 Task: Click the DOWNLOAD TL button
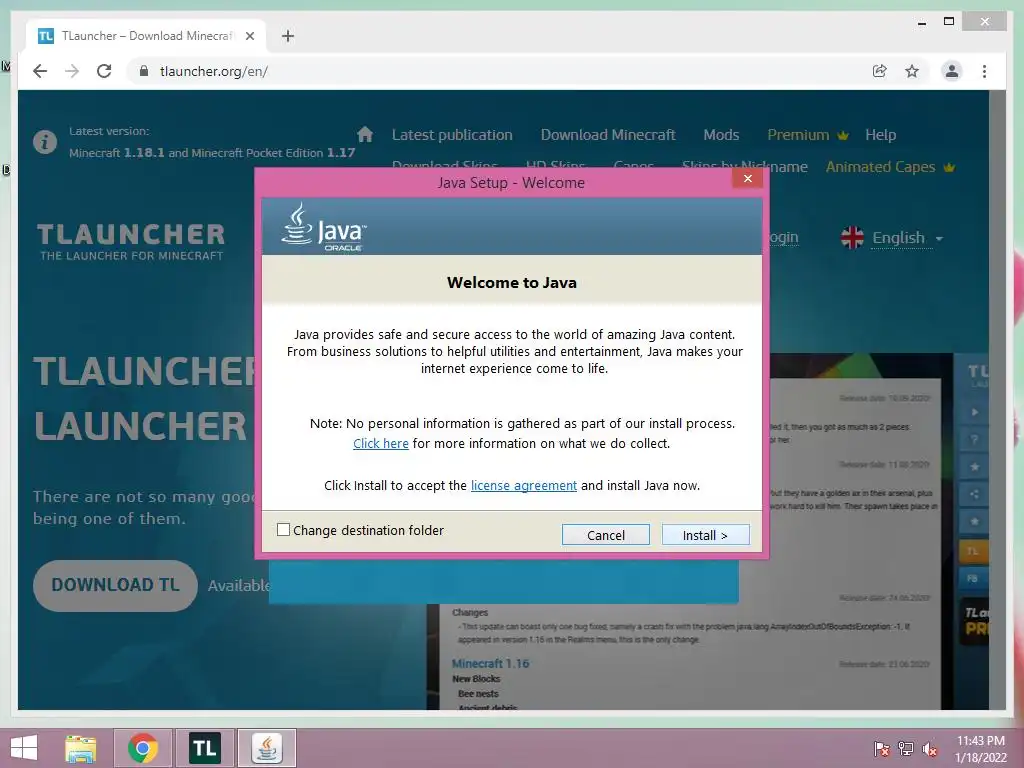pyautogui.click(x=116, y=585)
